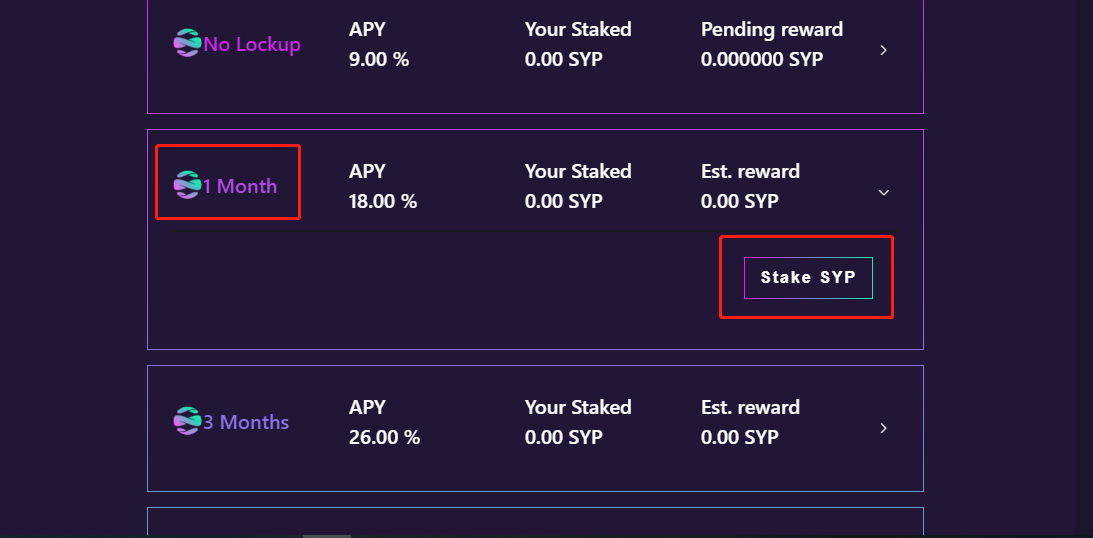Click the 9.00 % APY value
The width and height of the screenshot is (1093, 538).
pyautogui.click(x=379, y=59)
